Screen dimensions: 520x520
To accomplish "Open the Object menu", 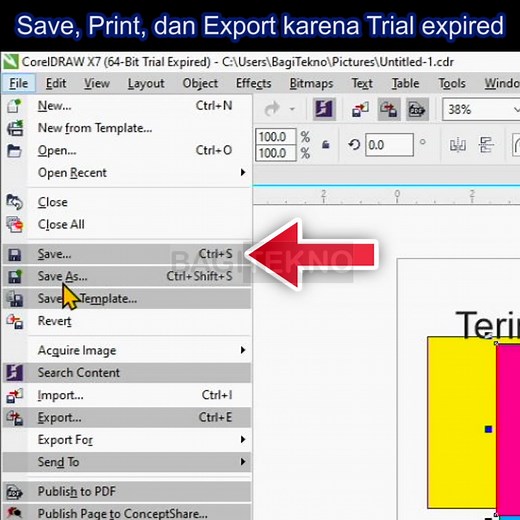I will (200, 83).
